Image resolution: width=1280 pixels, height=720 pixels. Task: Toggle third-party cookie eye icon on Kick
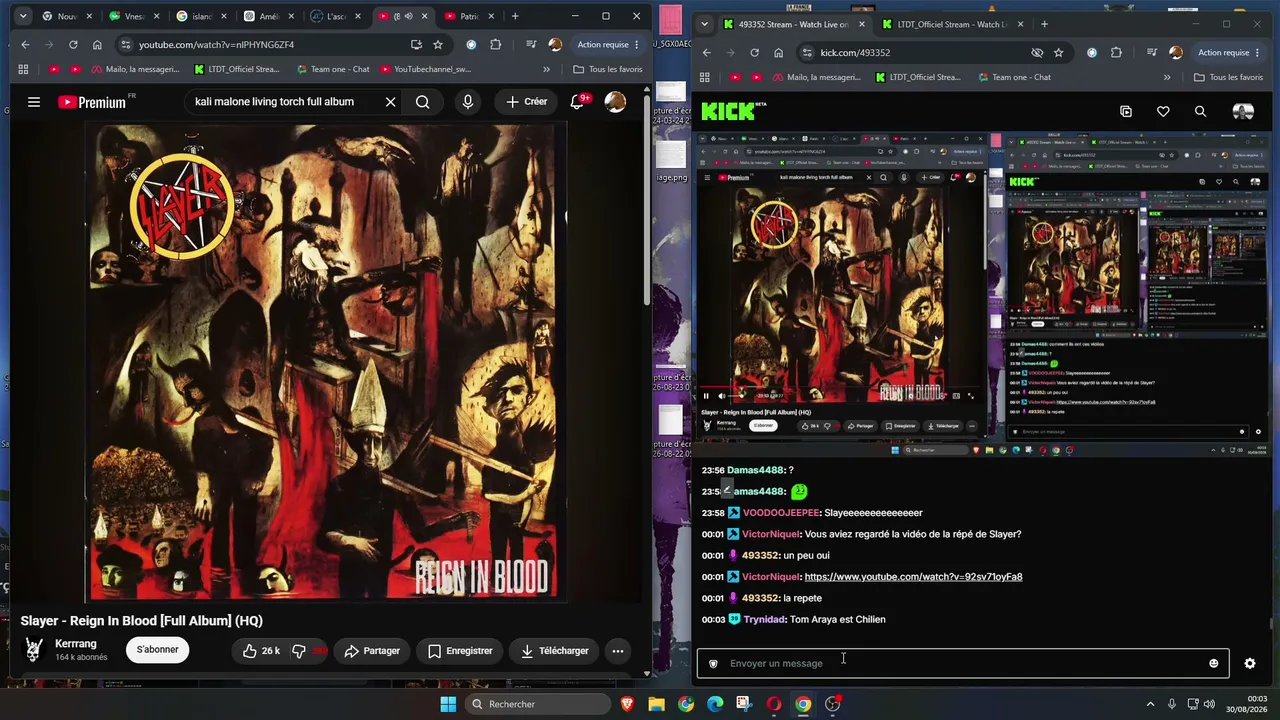tap(1037, 53)
